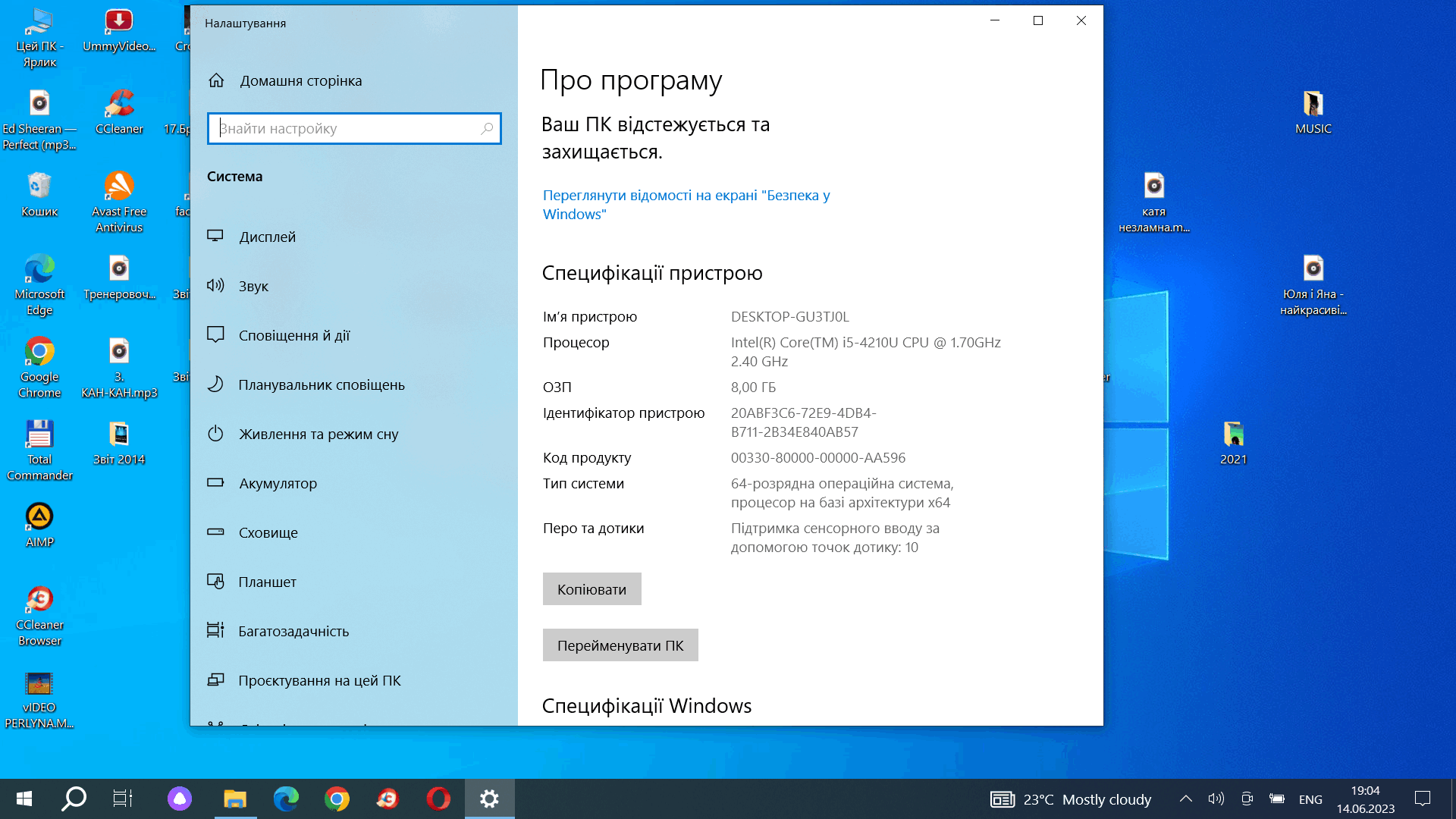Screen dimensions: 1456x819
Task: Open the Action Center notifications icon
Action: coord(1423,799)
